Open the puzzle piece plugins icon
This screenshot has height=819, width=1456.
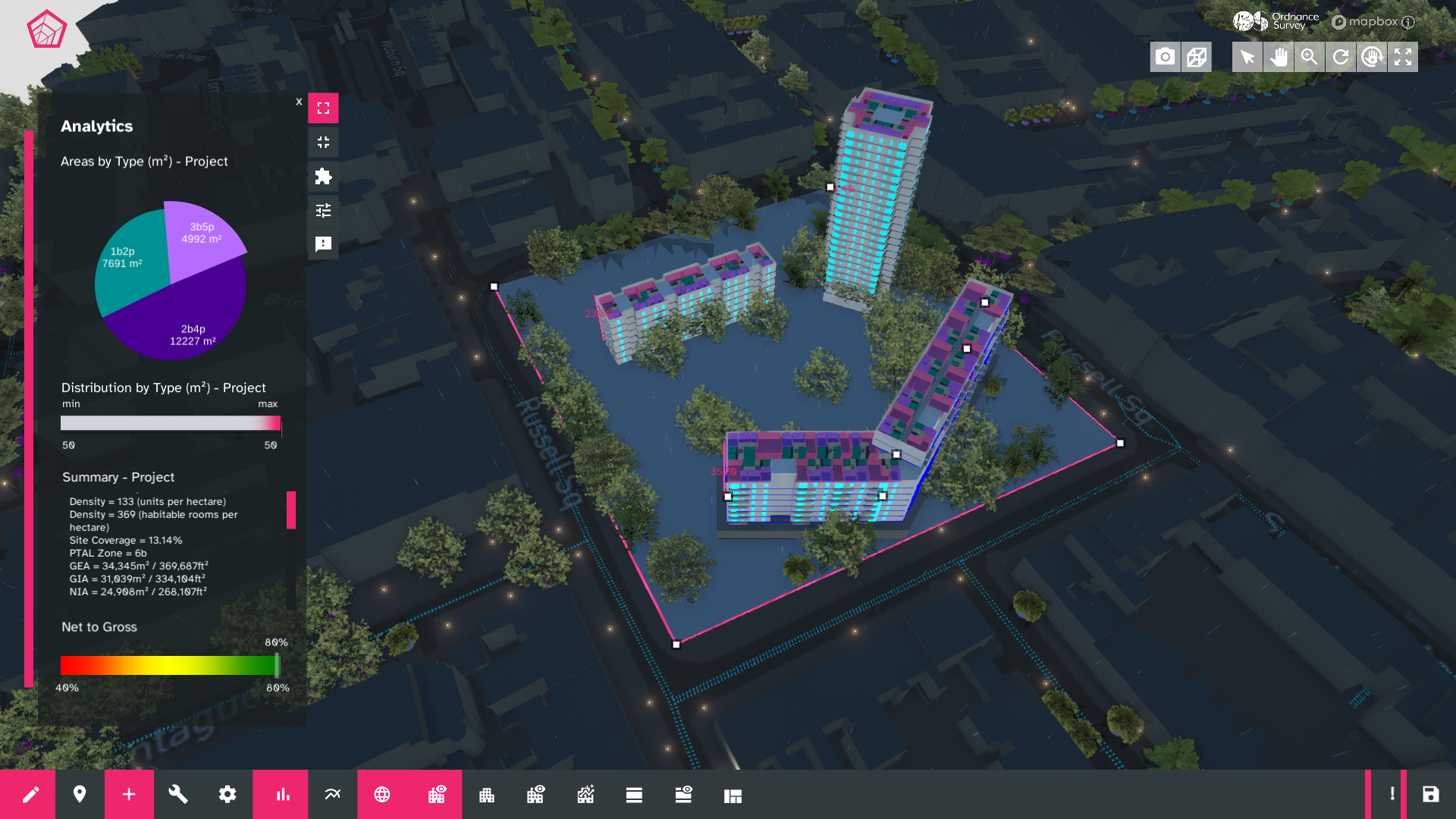tap(323, 177)
